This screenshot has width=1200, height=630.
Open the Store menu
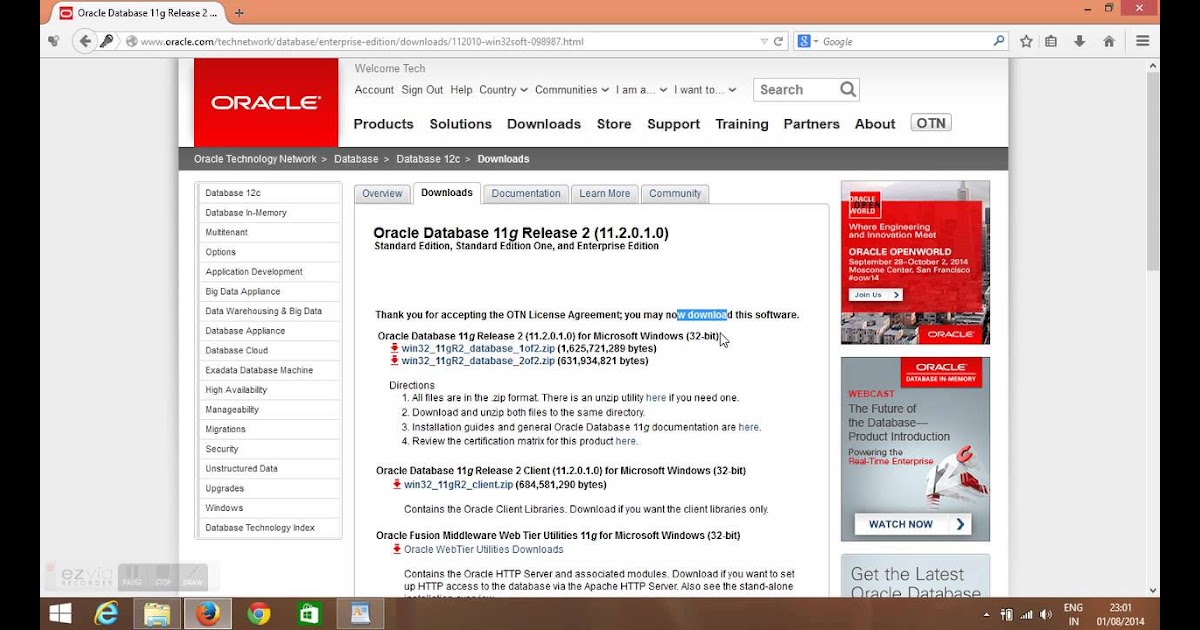click(614, 124)
